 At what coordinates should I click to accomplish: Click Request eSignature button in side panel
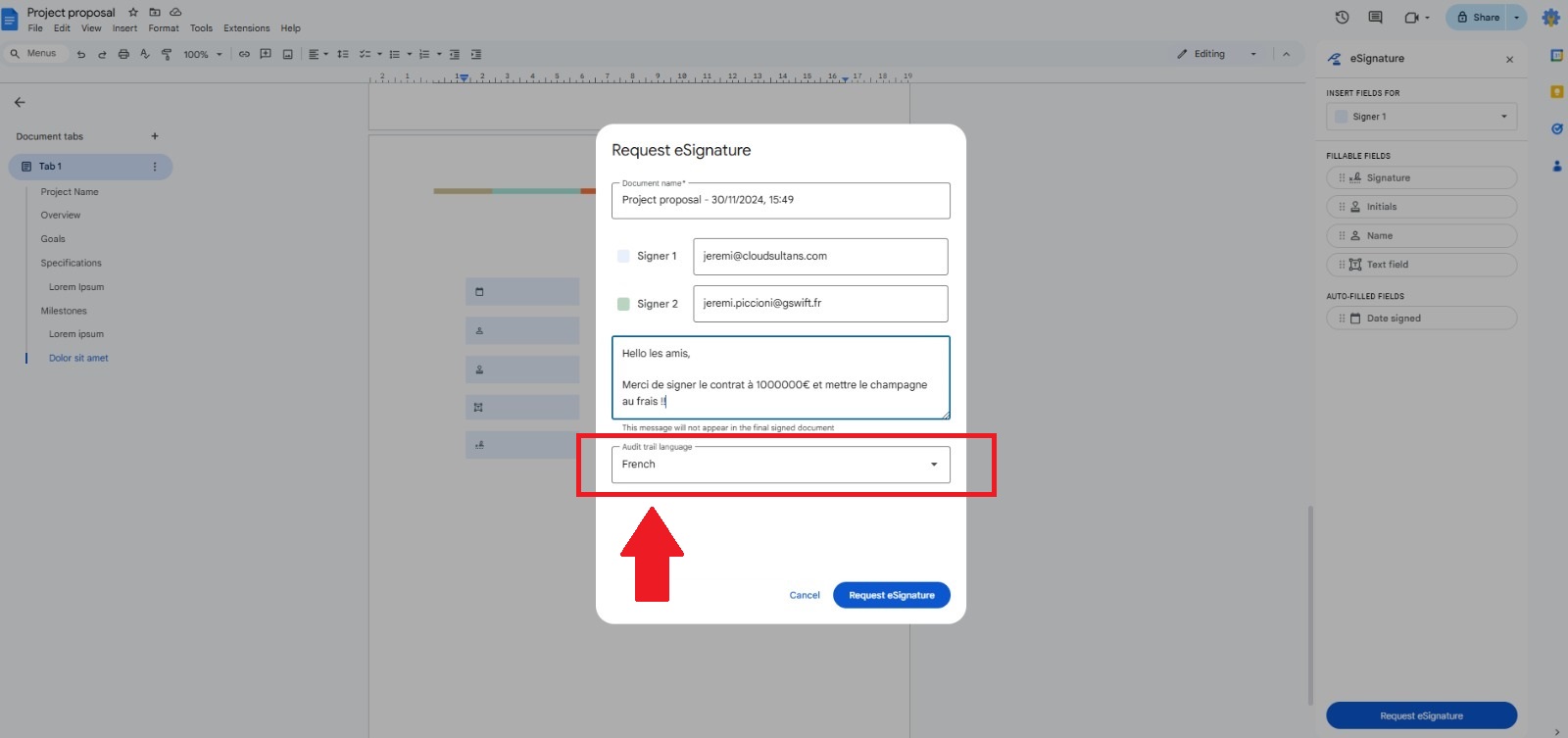pyautogui.click(x=1421, y=715)
